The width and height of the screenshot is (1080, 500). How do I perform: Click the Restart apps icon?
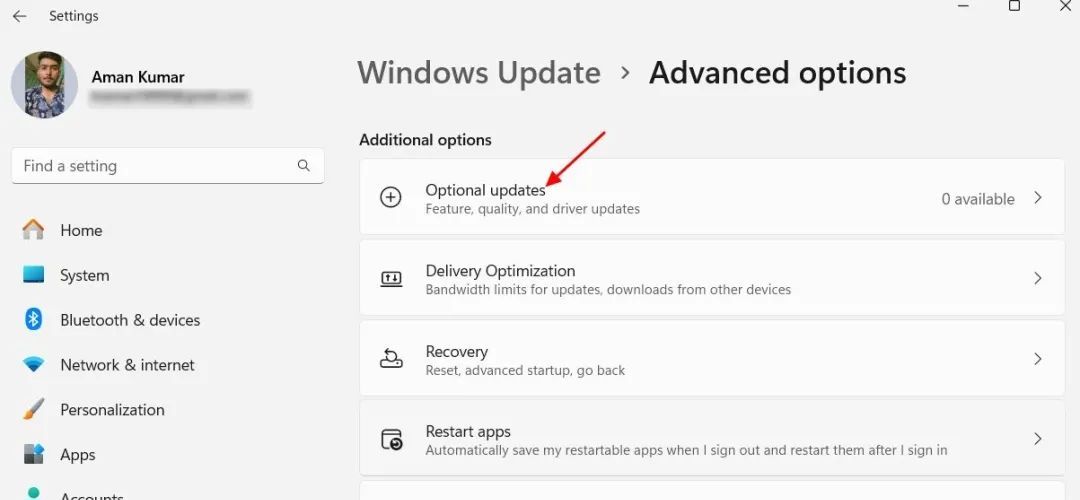click(391, 439)
